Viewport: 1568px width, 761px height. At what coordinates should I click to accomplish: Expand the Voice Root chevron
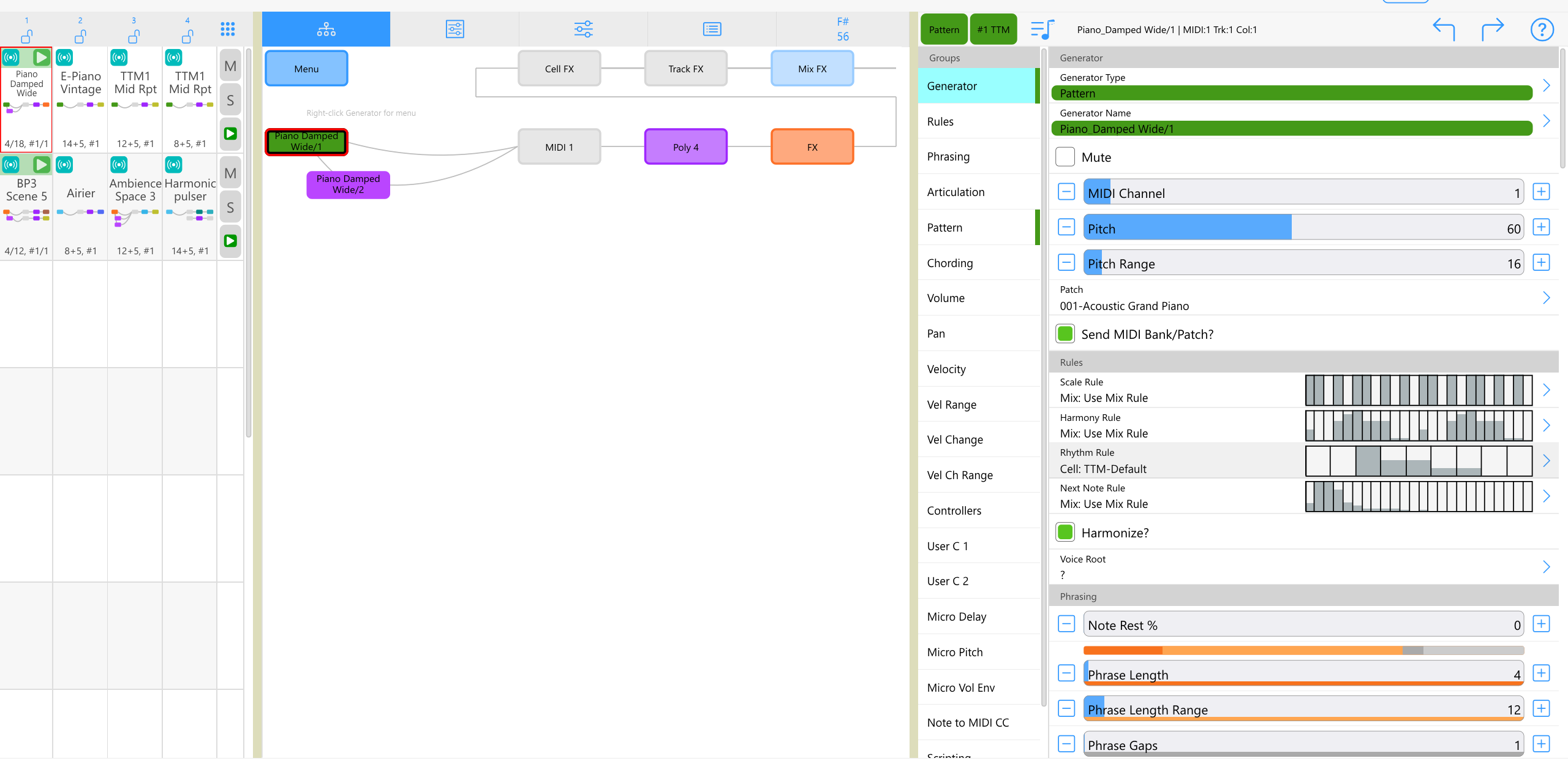tap(1546, 567)
